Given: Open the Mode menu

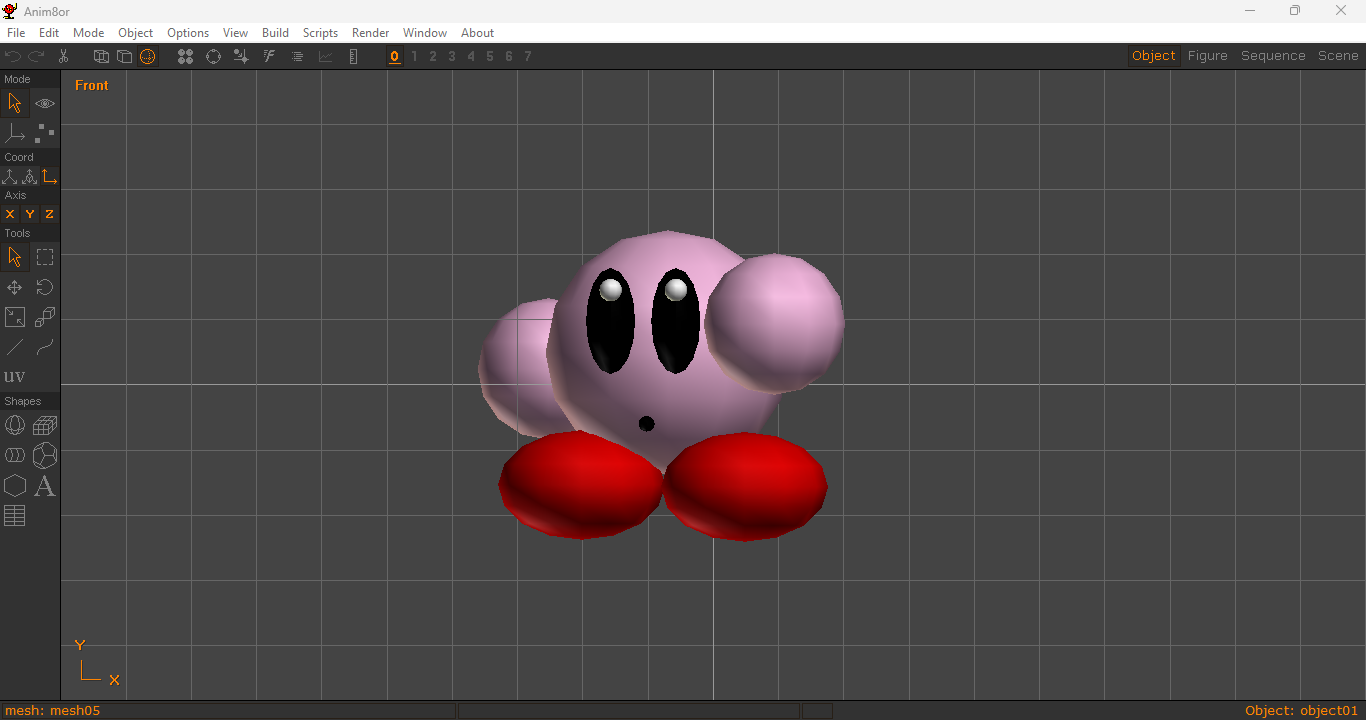Looking at the screenshot, I should (88, 33).
